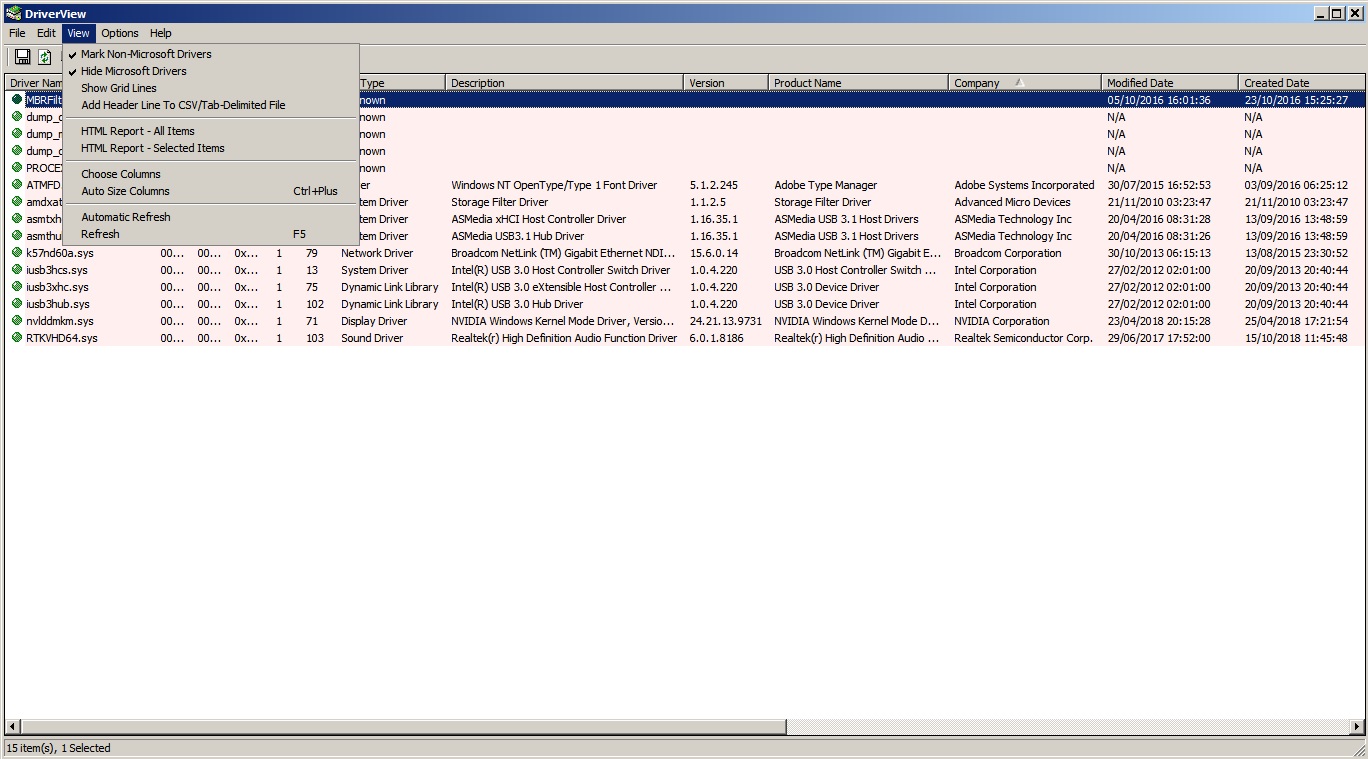Click the Save toolbar icon

(x=23, y=57)
